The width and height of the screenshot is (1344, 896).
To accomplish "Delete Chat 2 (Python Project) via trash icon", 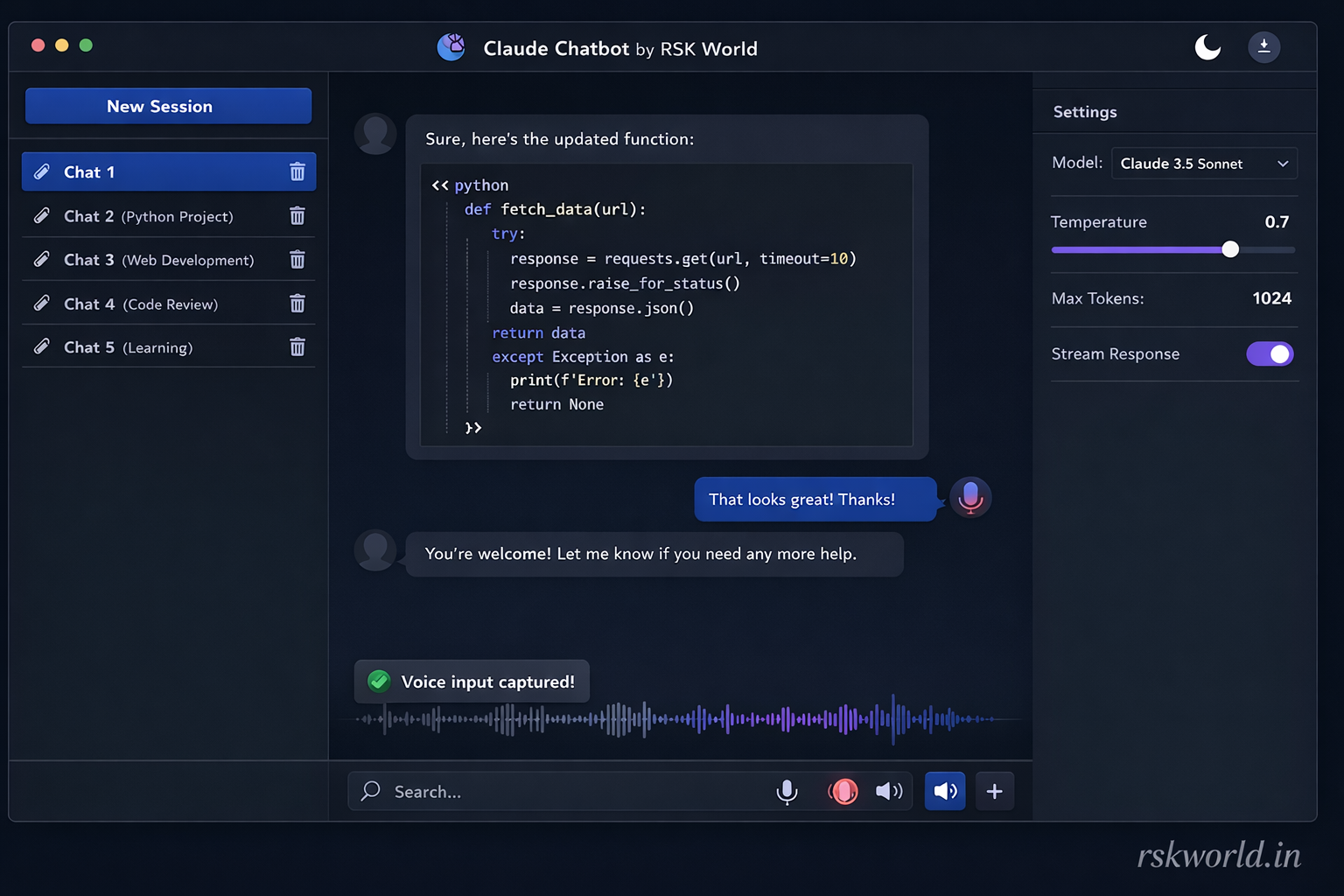I will [x=297, y=215].
